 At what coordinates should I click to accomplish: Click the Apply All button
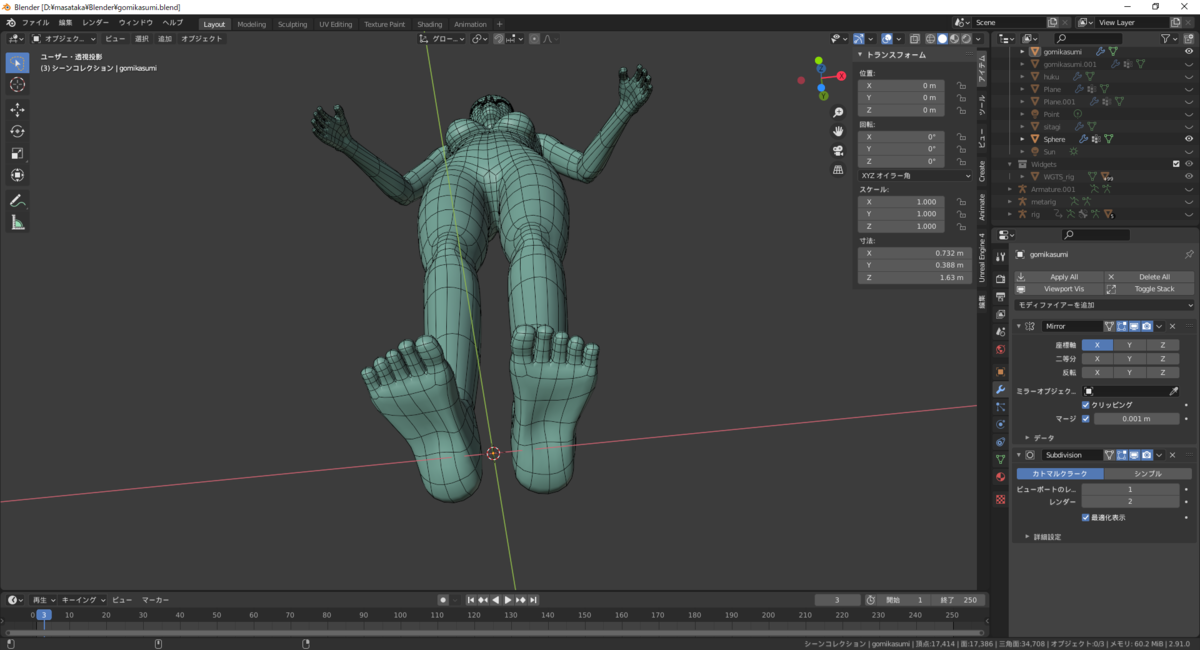1059,277
